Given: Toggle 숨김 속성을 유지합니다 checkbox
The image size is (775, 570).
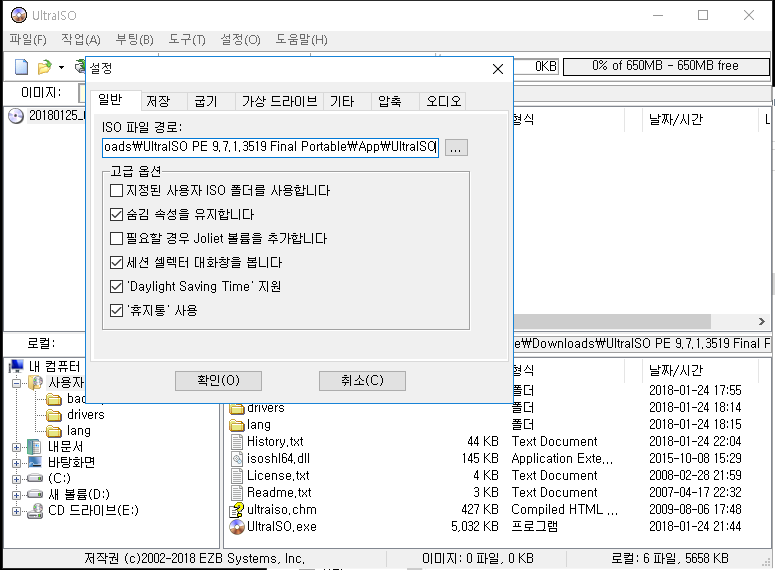Looking at the screenshot, I should coord(116,214).
